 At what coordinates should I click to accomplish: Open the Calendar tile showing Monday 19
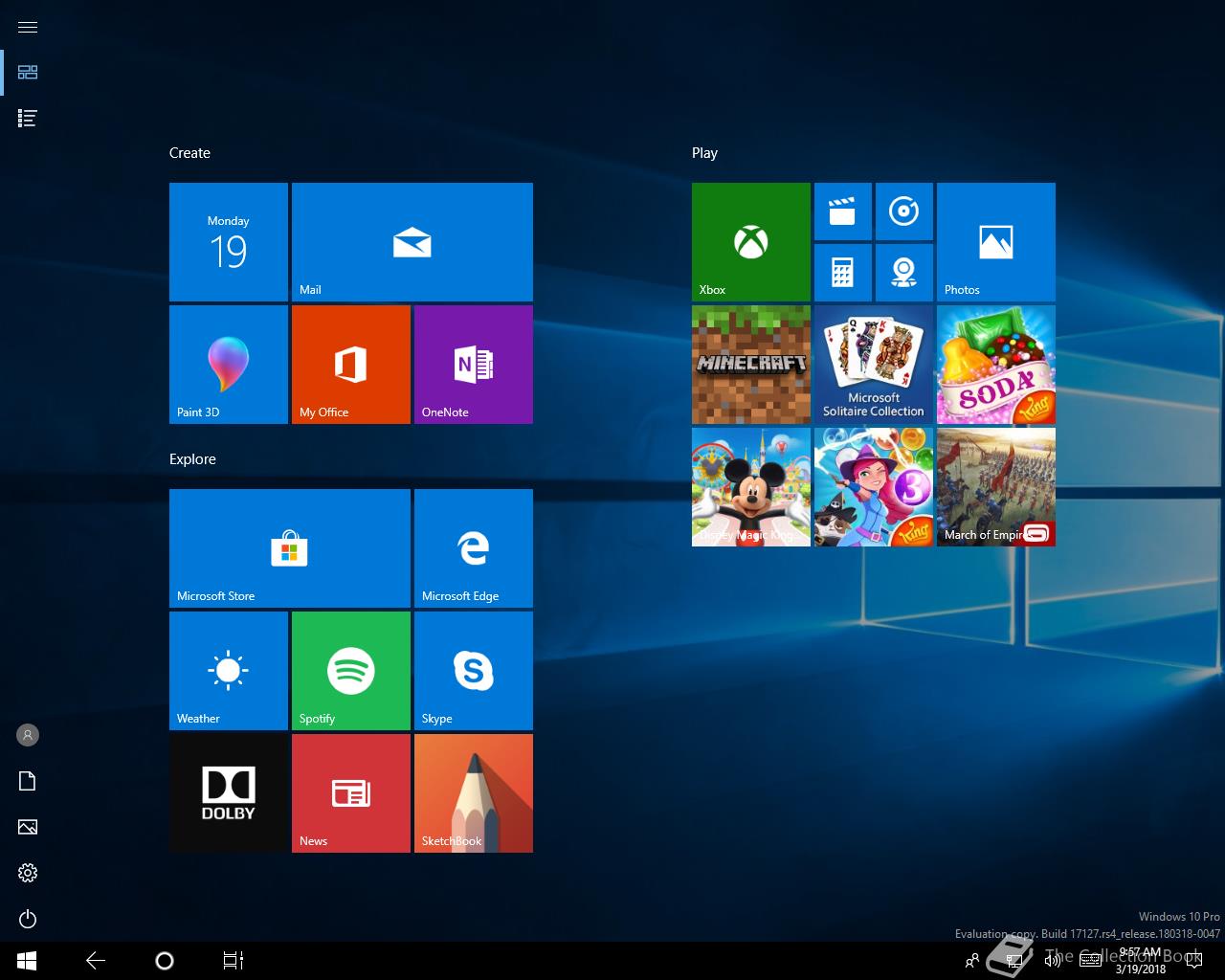click(229, 242)
